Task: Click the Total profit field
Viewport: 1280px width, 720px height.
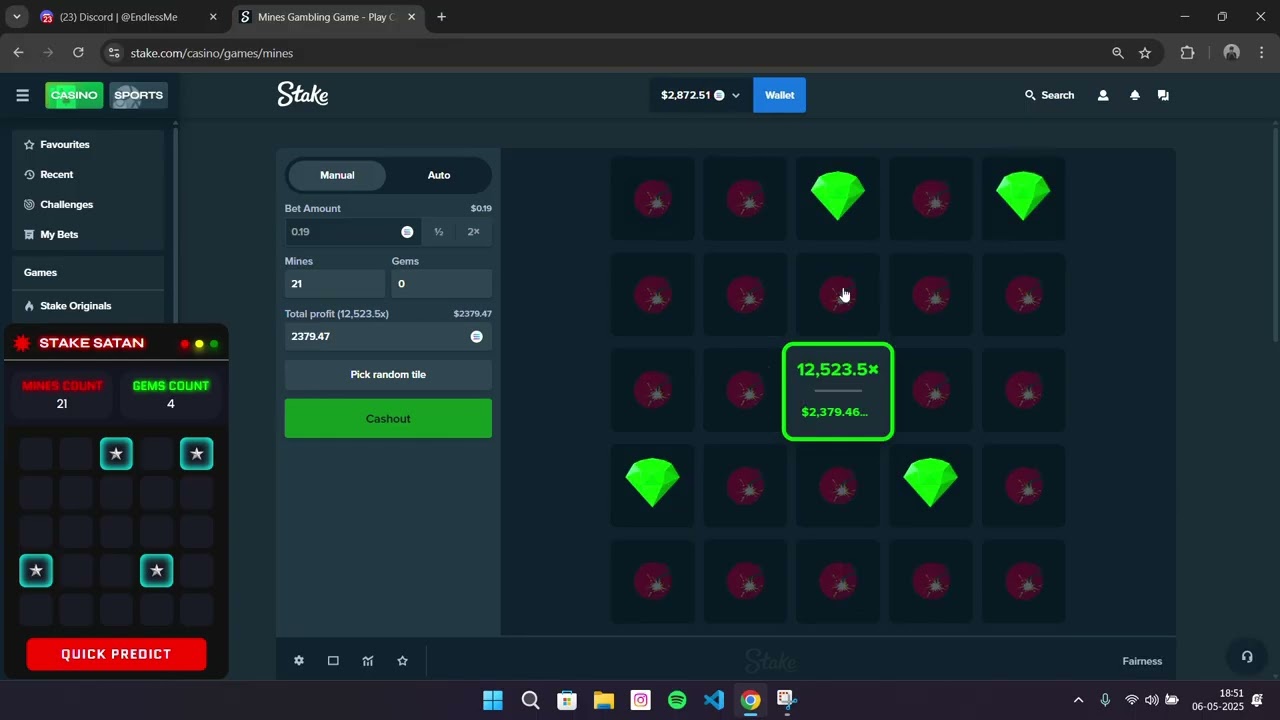Action: [x=388, y=337]
